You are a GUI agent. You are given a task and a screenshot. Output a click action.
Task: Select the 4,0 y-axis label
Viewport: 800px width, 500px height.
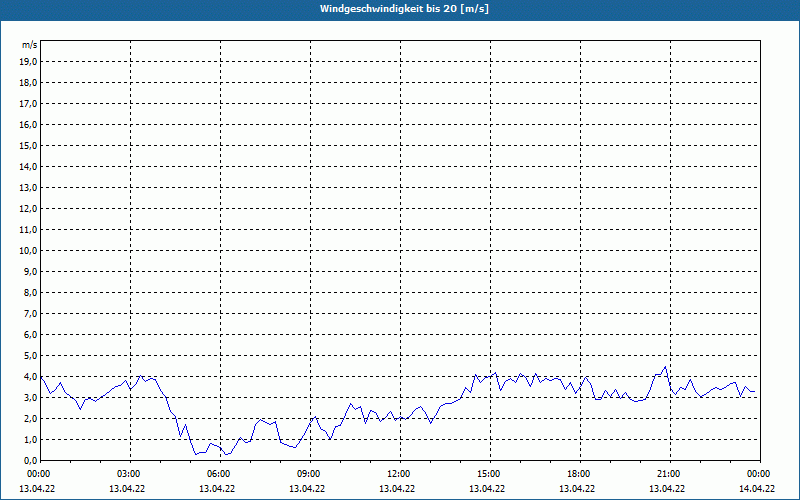[31, 377]
